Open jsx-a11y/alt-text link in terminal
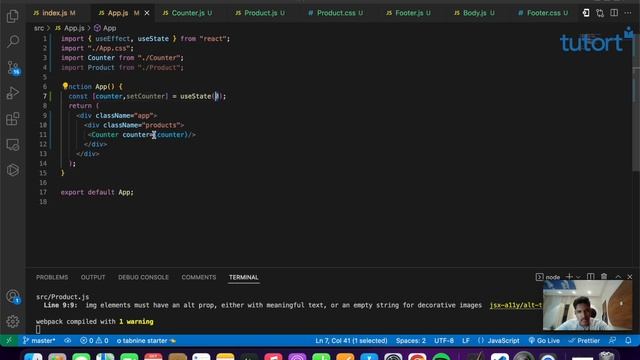The height and width of the screenshot is (360, 640). (516, 305)
